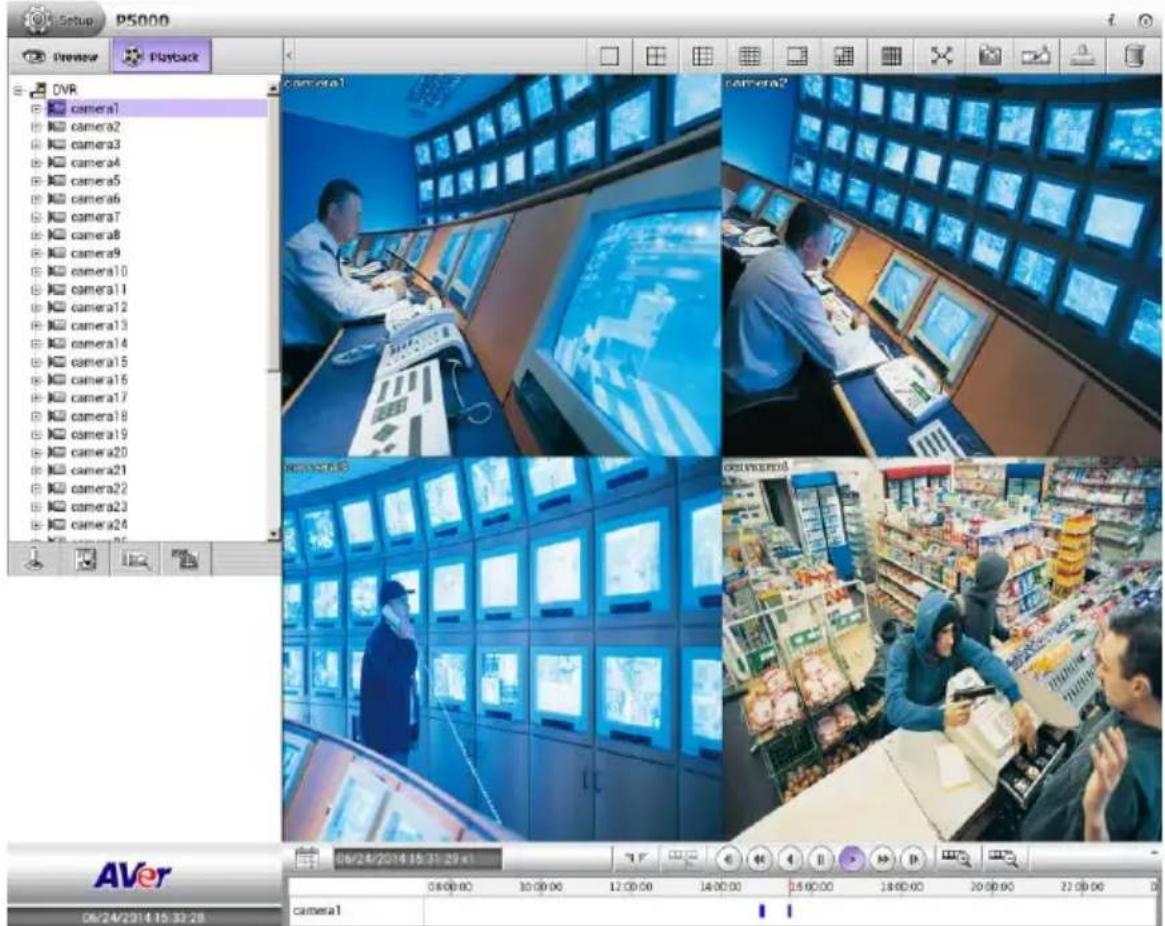
Task: Select camera2 in DVR tree
Action: pos(95,126)
